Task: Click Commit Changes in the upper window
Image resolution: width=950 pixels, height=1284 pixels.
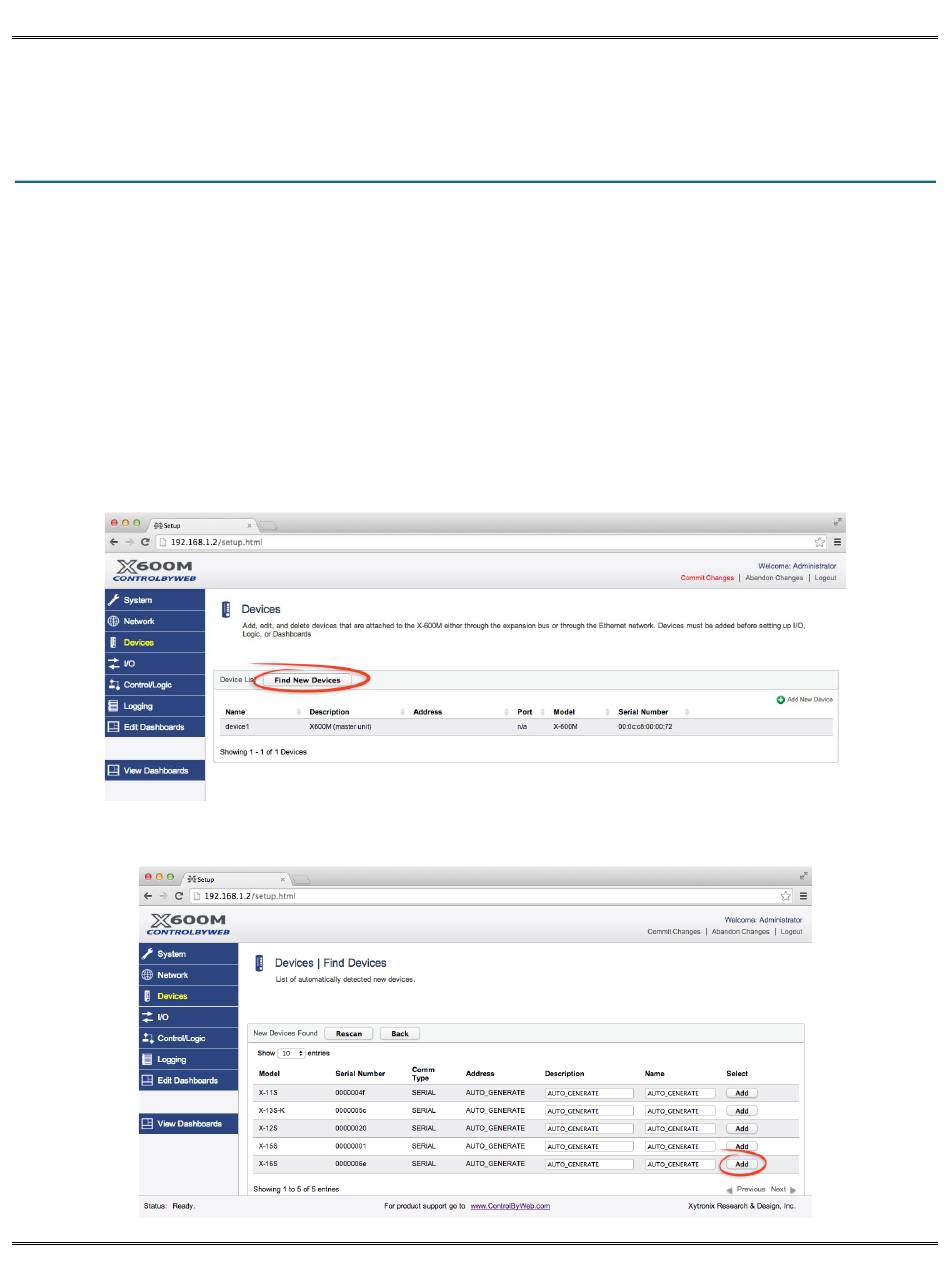Action: pos(707,578)
